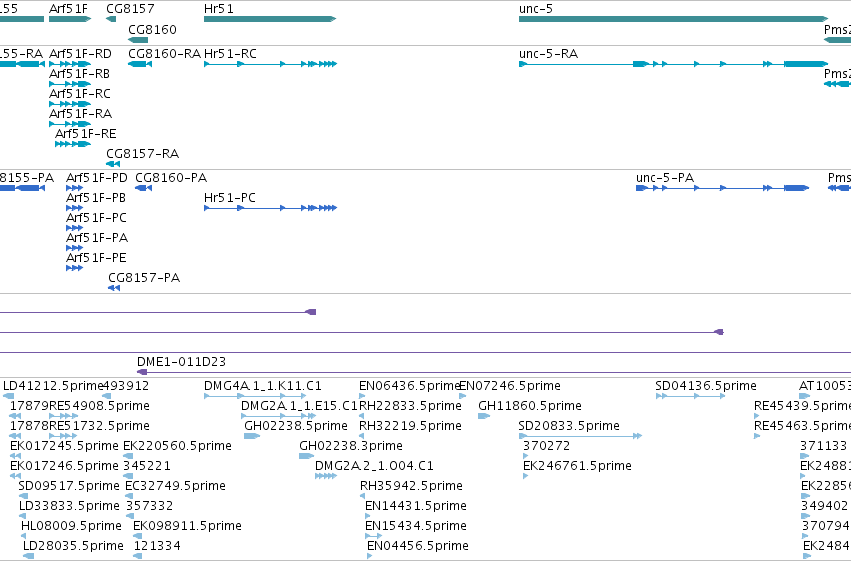Select the CG8157-PA CDS arrows

tap(114, 288)
